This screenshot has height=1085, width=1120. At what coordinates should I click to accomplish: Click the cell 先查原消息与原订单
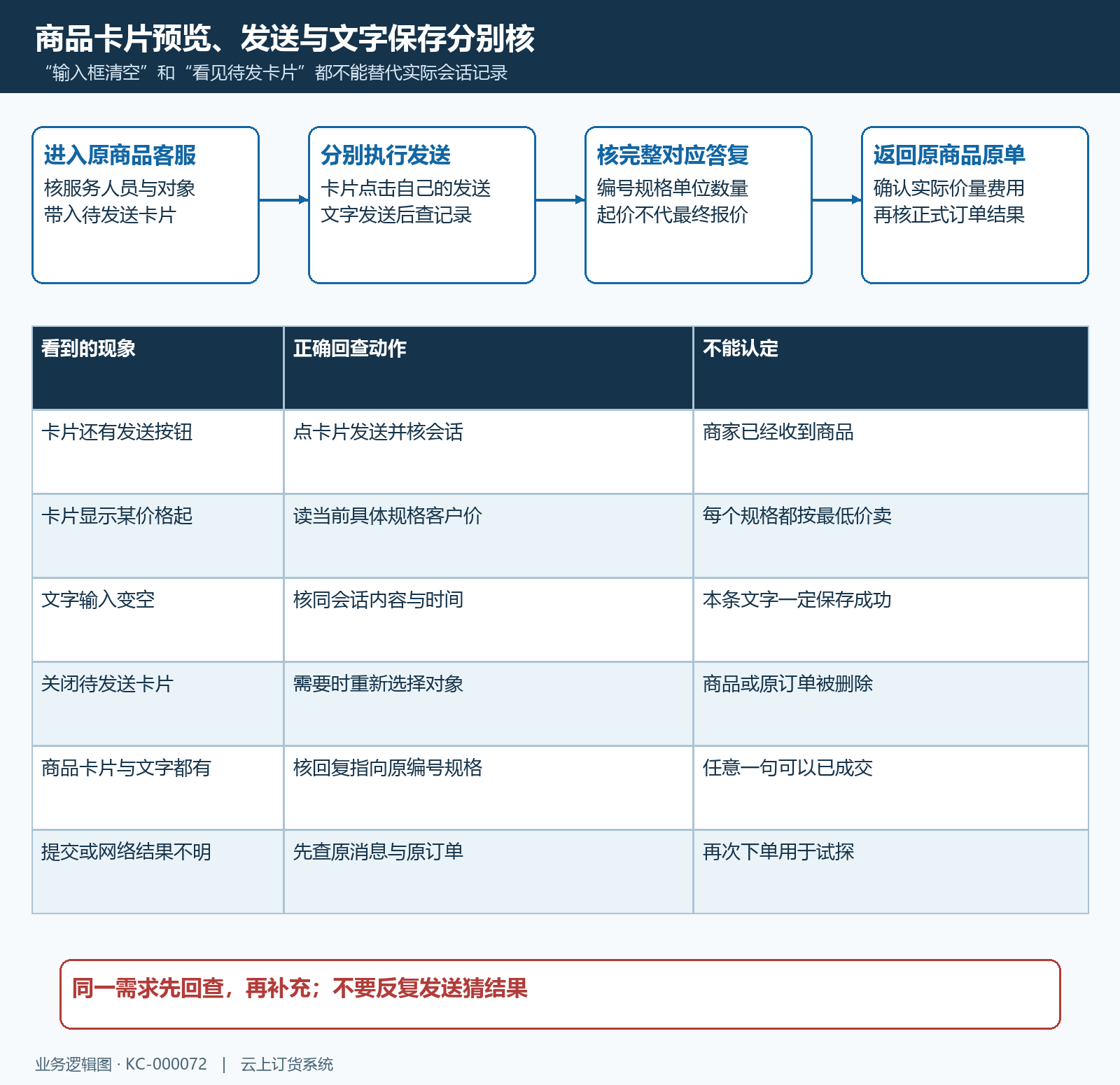(489, 871)
